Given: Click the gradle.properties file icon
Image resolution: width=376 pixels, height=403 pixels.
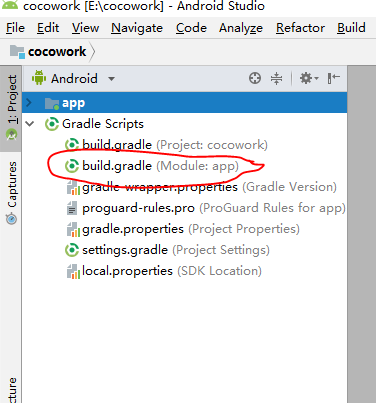Looking at the screenshot, I should click(73, 229).
